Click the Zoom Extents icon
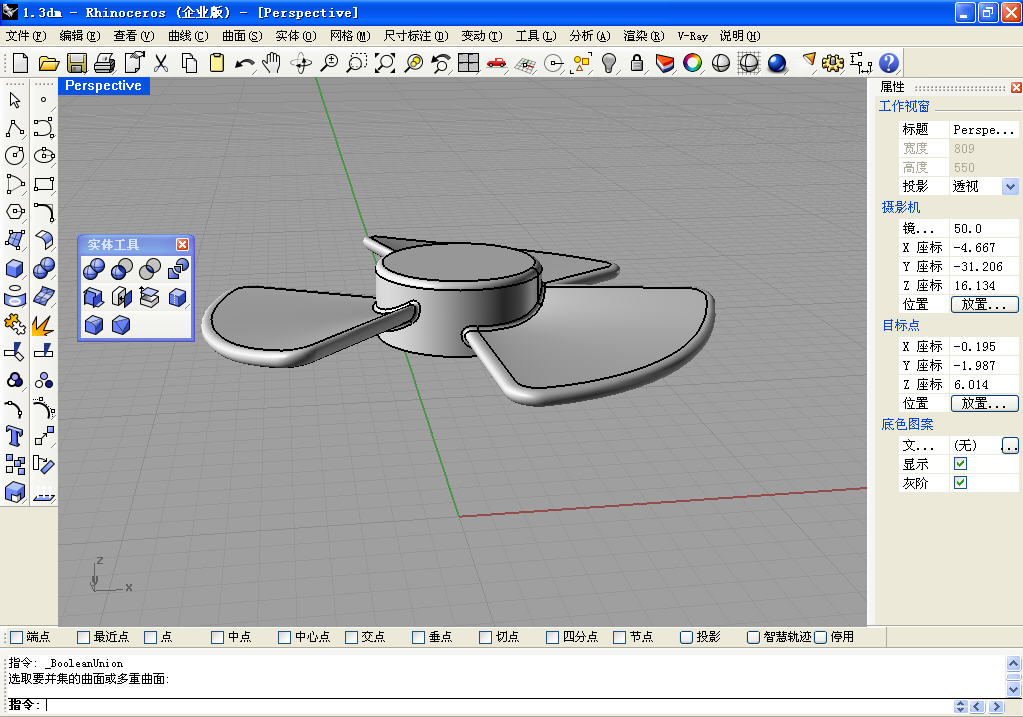1023x717 pixels. (385, 63)
